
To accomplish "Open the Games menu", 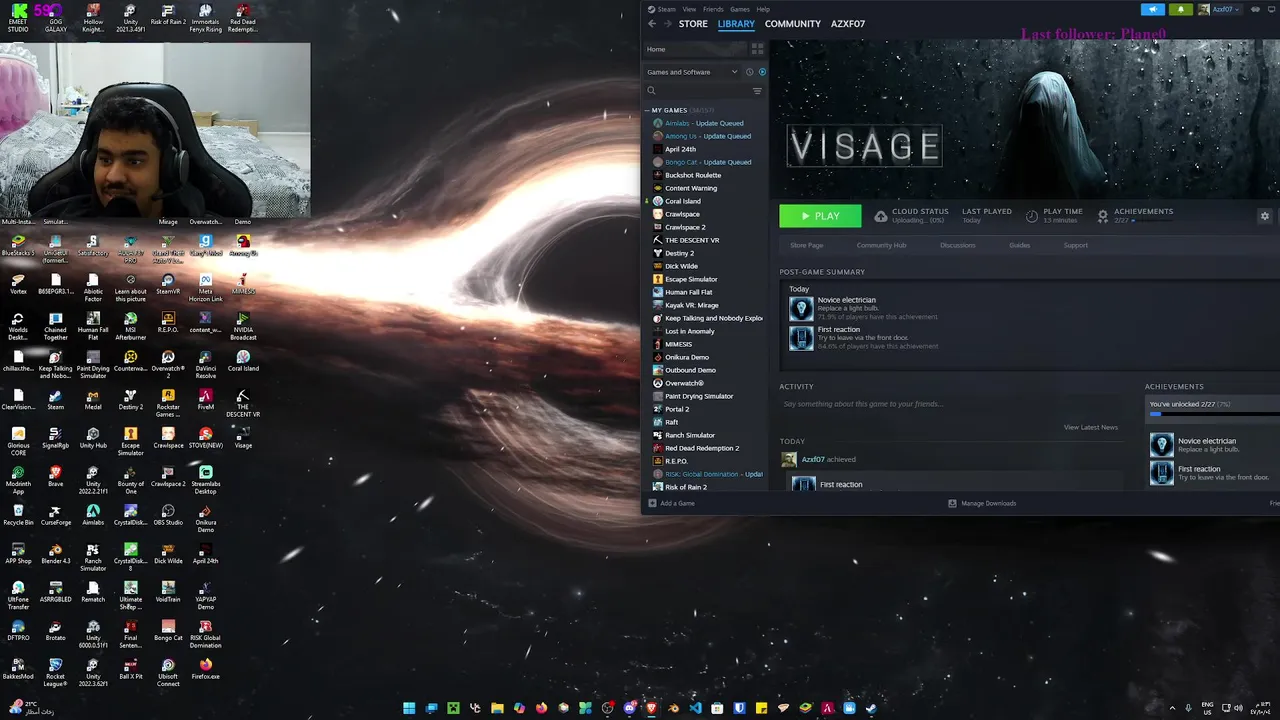I will pos(739,9).
